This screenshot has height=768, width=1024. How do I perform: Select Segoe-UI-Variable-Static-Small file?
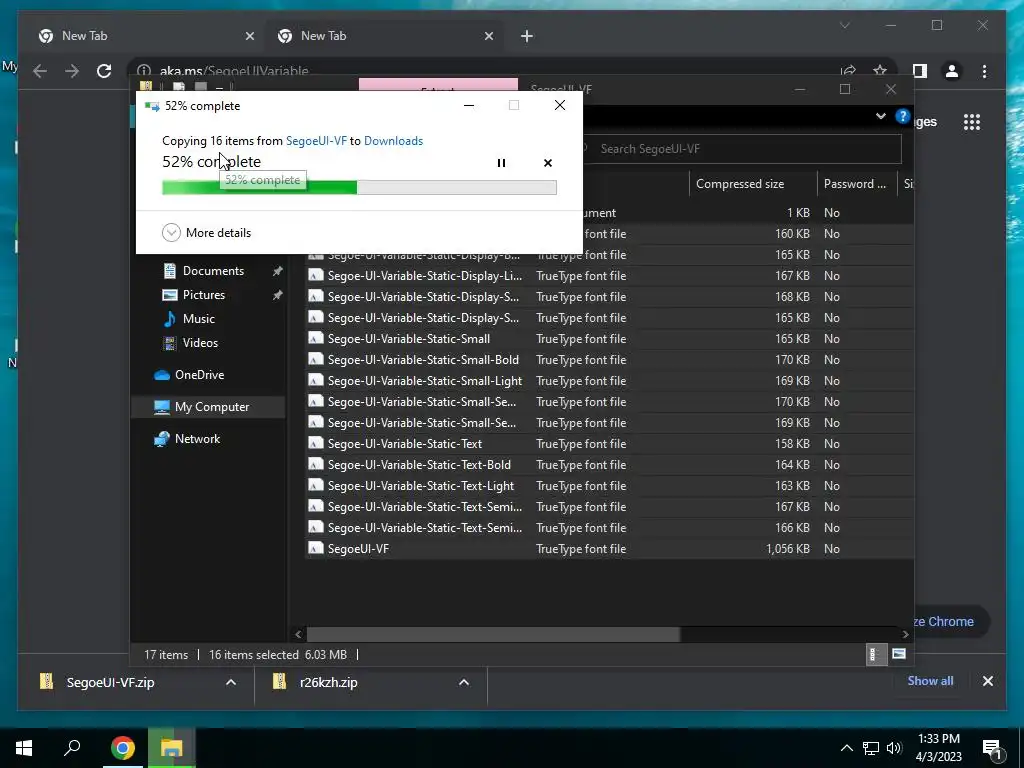tap(408, 338)
